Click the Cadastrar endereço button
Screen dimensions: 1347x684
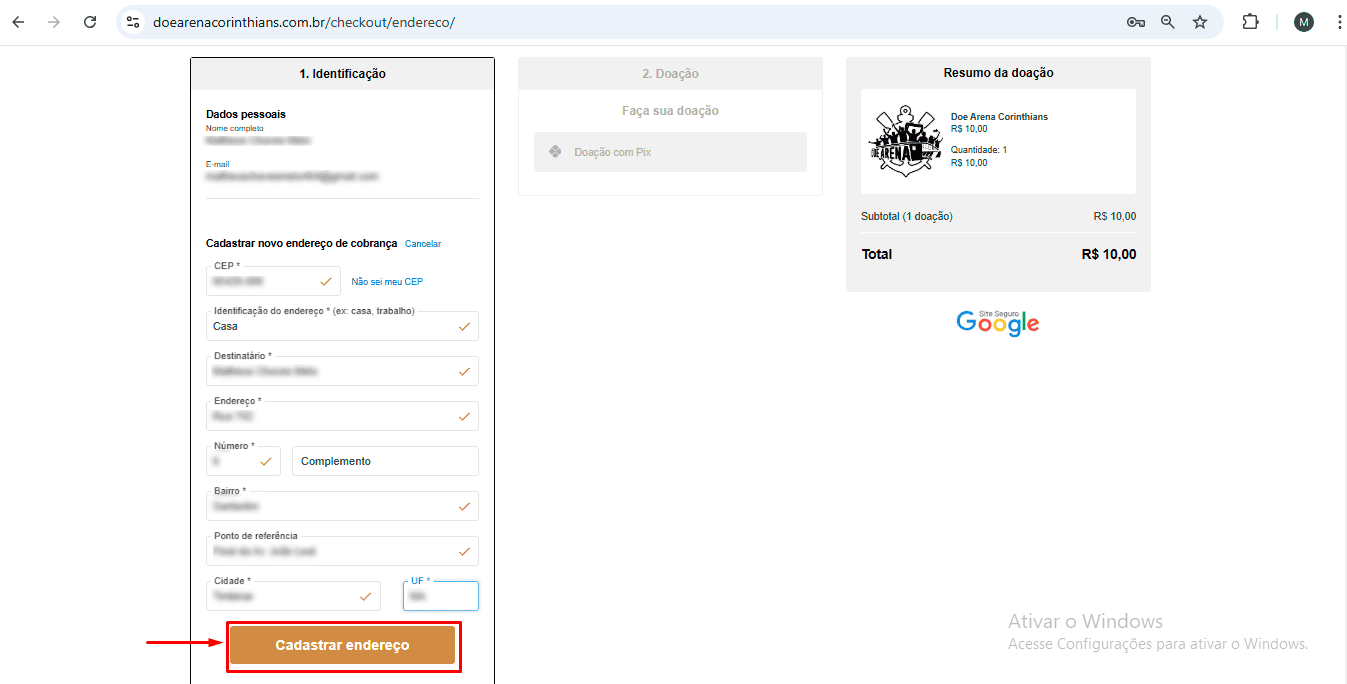pyautogui.click(x=343, y=645)
